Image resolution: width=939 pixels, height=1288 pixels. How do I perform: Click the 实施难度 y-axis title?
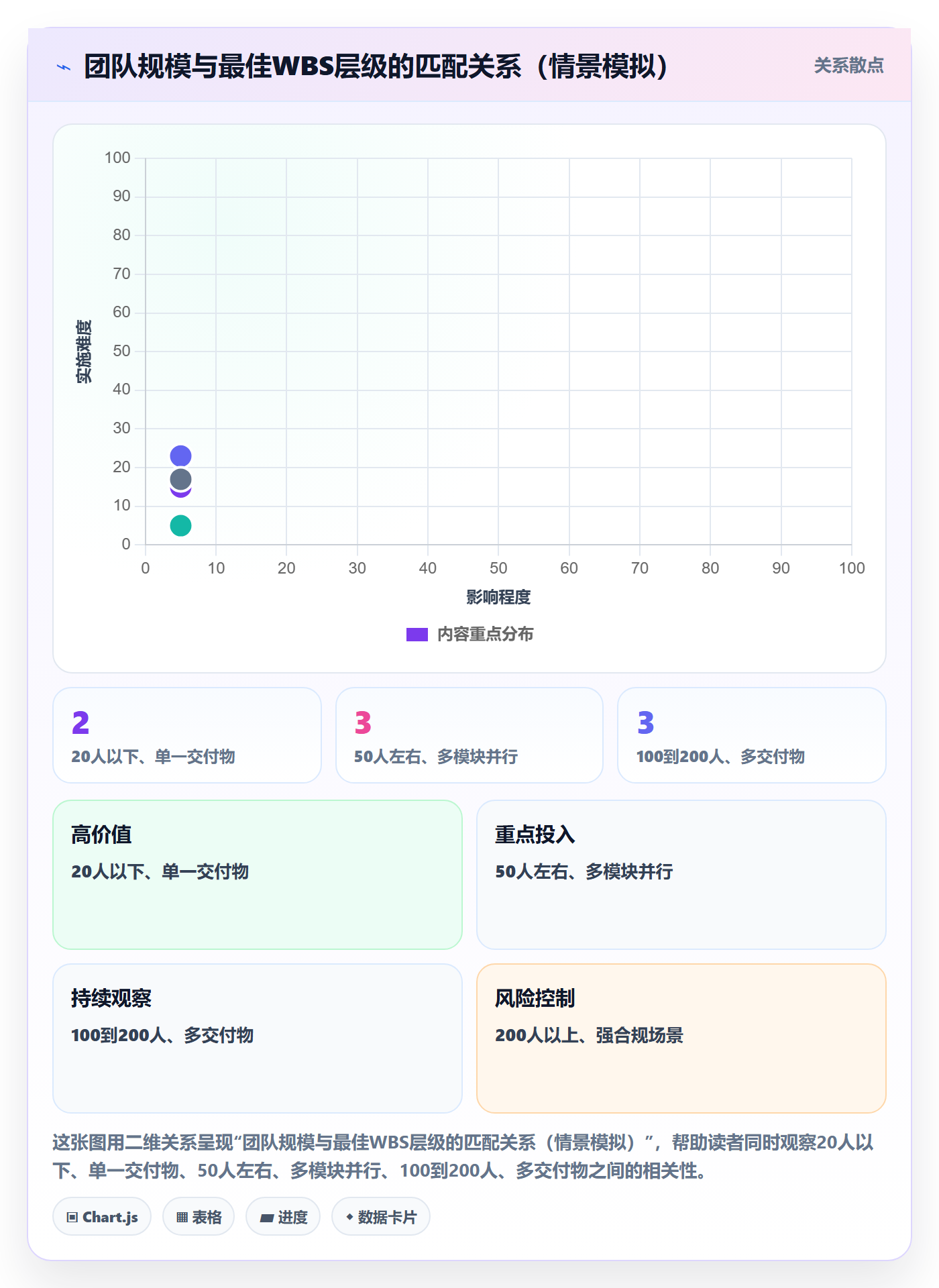point(84,352)
